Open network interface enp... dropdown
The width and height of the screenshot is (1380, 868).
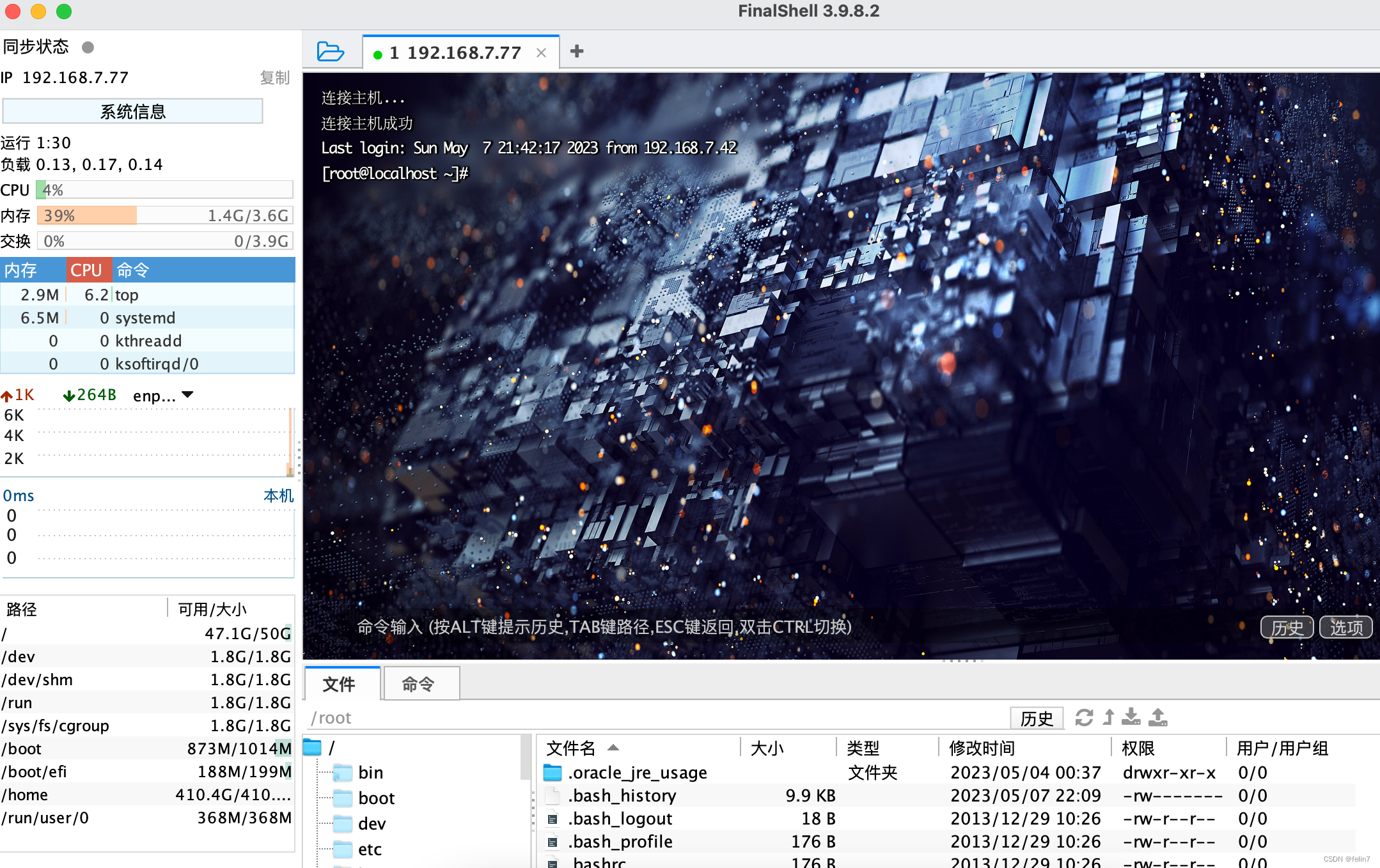(163, 396)
